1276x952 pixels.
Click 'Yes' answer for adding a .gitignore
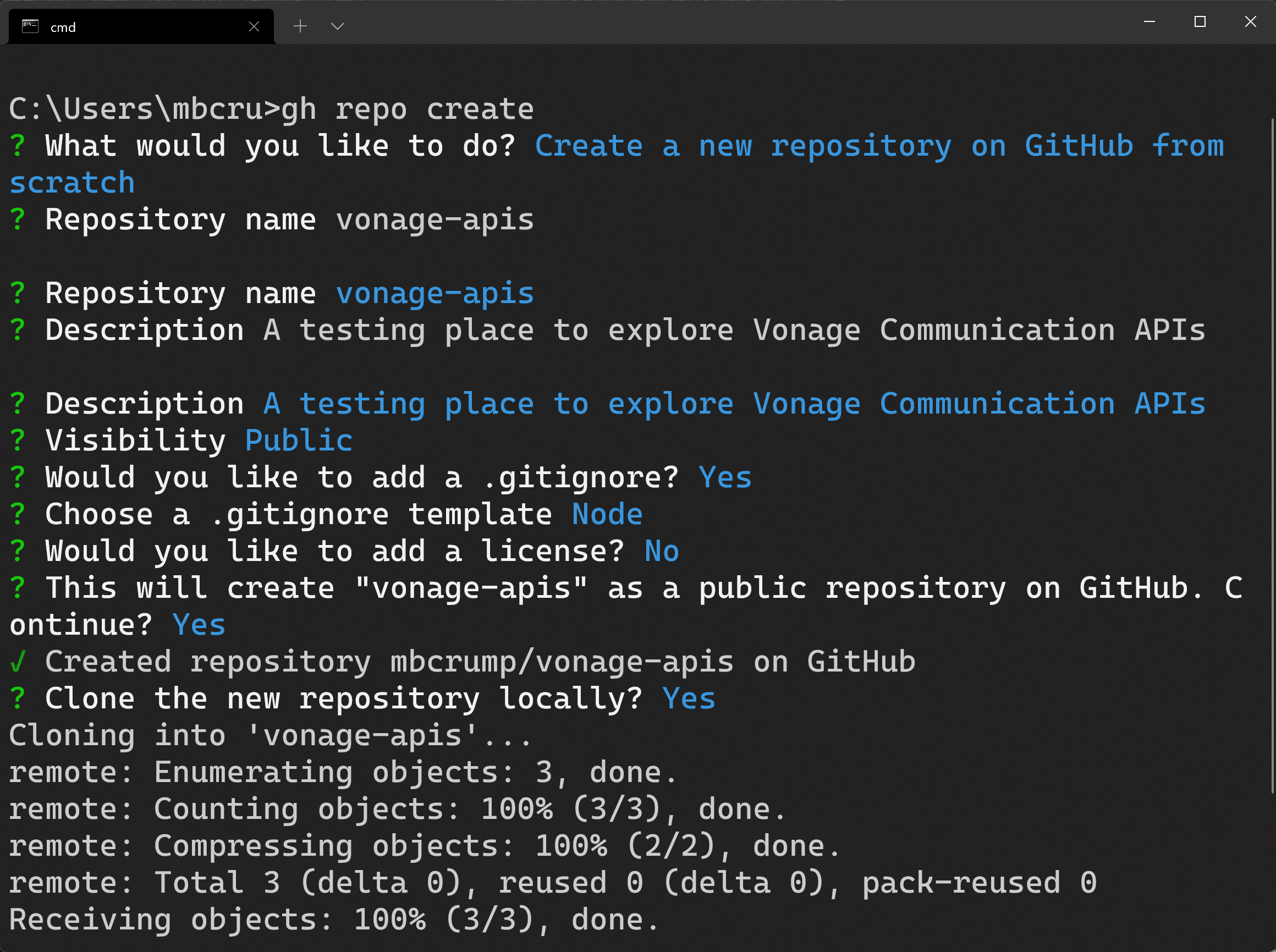(725, 478)
